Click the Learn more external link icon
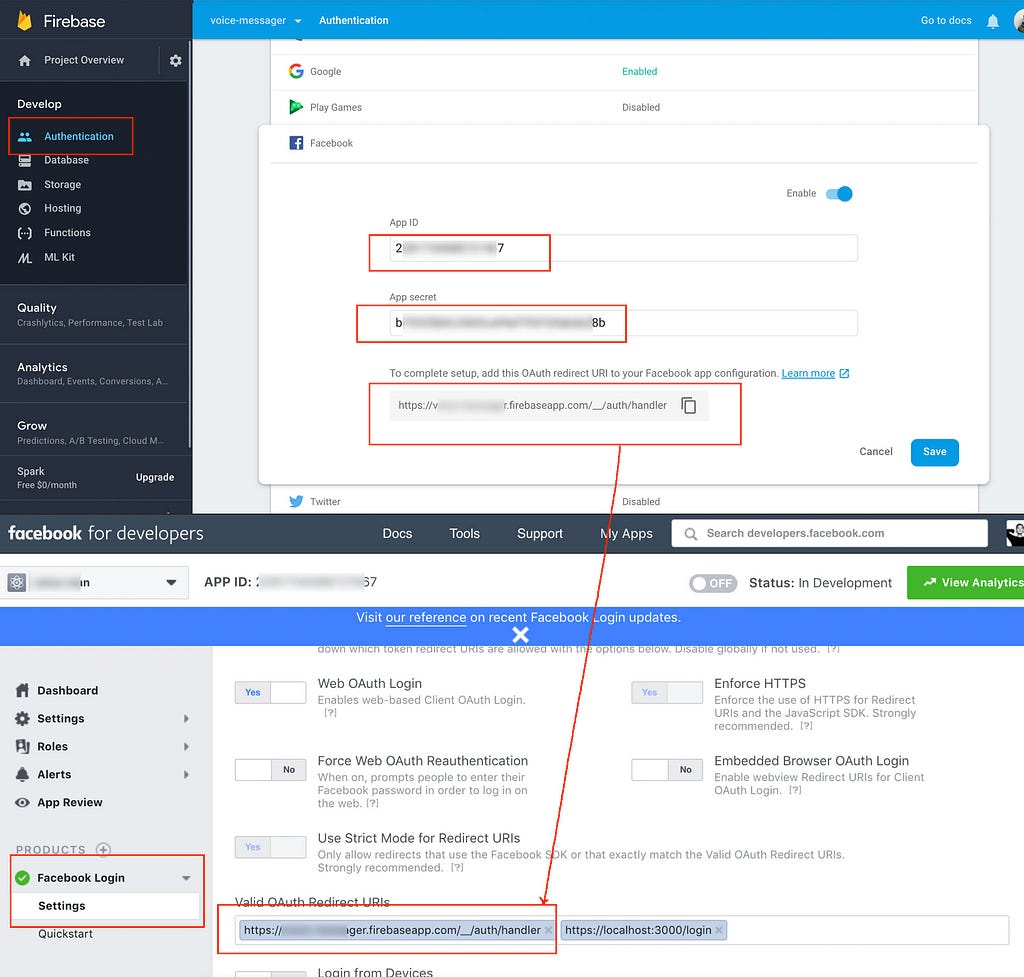The height and width of the screenshot is (977, 1024). tap(844, 374)
